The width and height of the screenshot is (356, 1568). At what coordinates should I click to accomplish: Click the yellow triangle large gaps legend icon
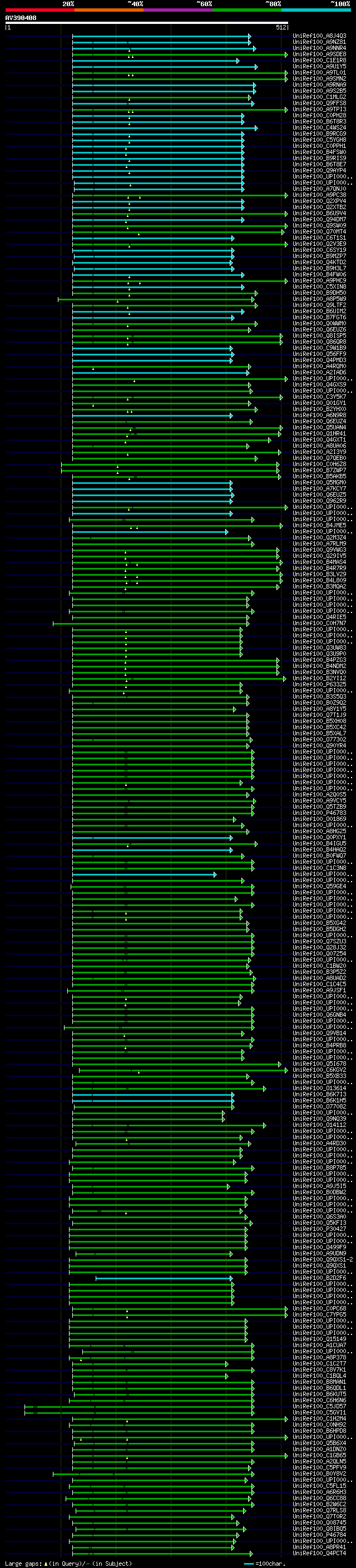tap(46, 1563)
